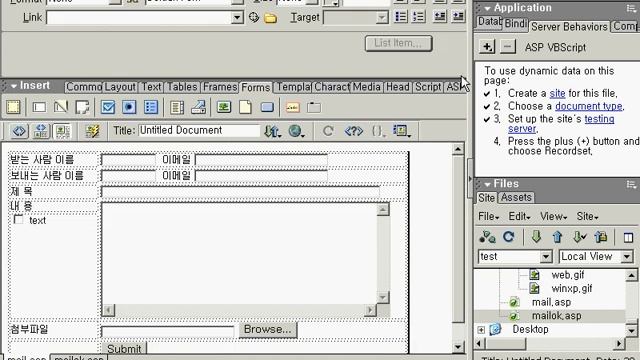This screenshot has height=360, width=640.
Task: Insert a List/Menu from Forms bar
Action: tap(177, 107)
